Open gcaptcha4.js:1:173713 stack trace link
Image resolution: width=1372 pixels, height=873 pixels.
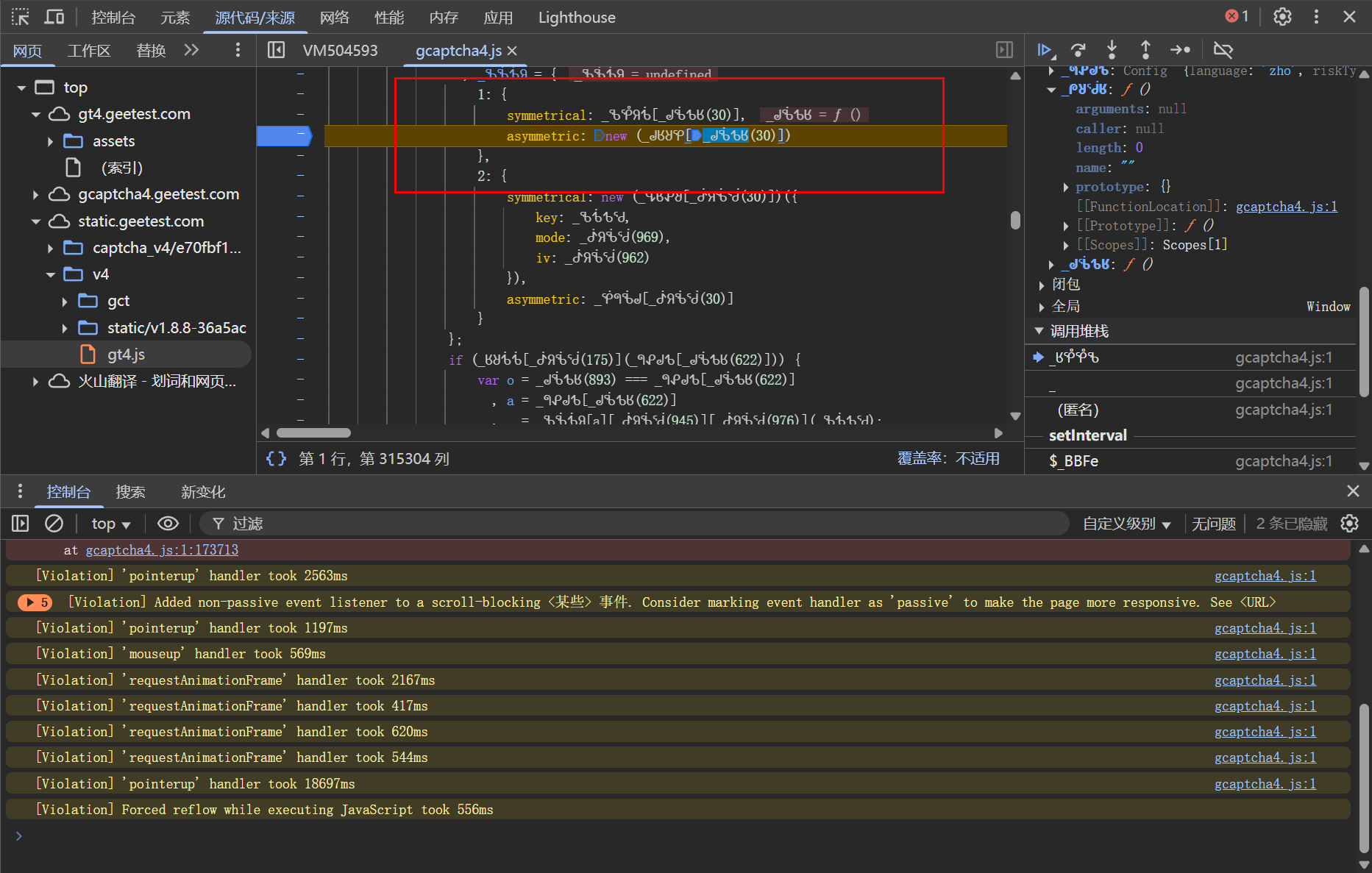tap(162, 549)
